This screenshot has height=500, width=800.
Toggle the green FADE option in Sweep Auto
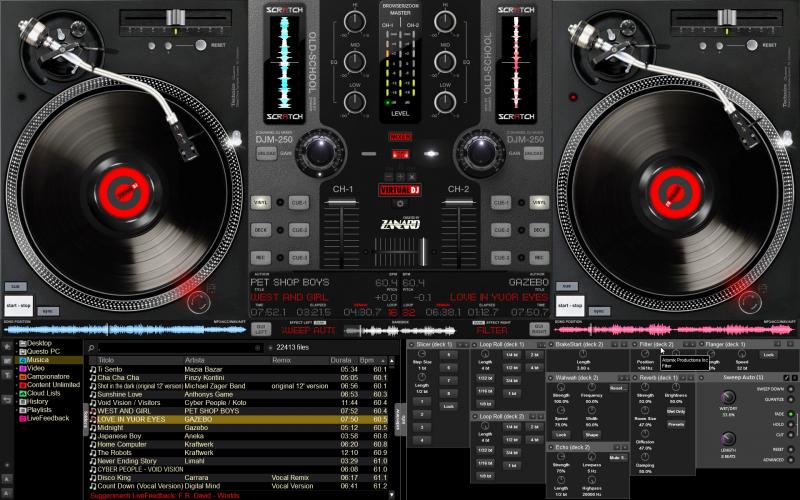pos(791,414)
